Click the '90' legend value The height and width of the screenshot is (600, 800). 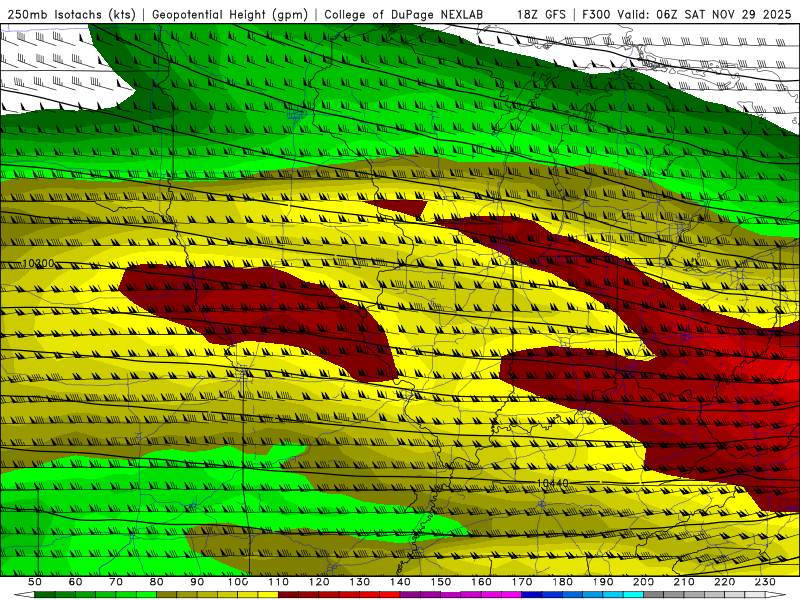click(197, 582)
